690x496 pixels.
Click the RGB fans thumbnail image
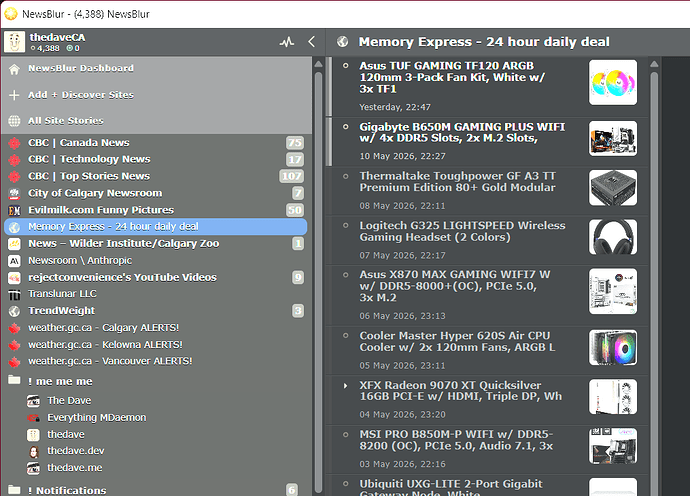(613, 82)
